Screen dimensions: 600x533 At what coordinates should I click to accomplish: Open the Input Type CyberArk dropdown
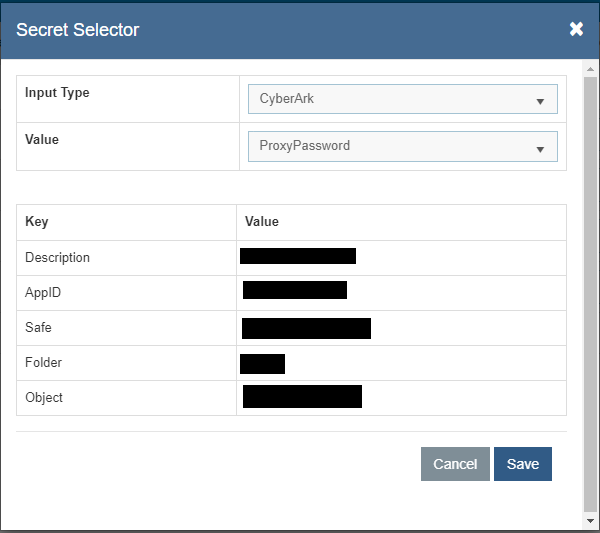pyautogui.click(x=402, y=100)
